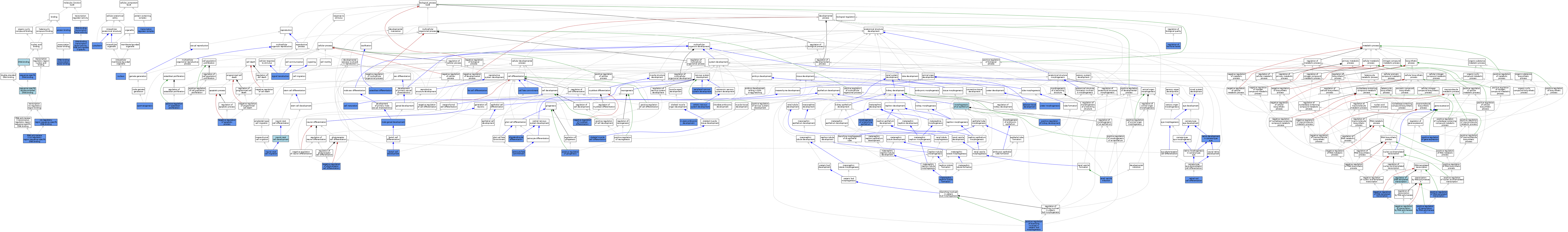Click the 'ossification' node
Screen dimensions: 1568x232
coord(366,45)
